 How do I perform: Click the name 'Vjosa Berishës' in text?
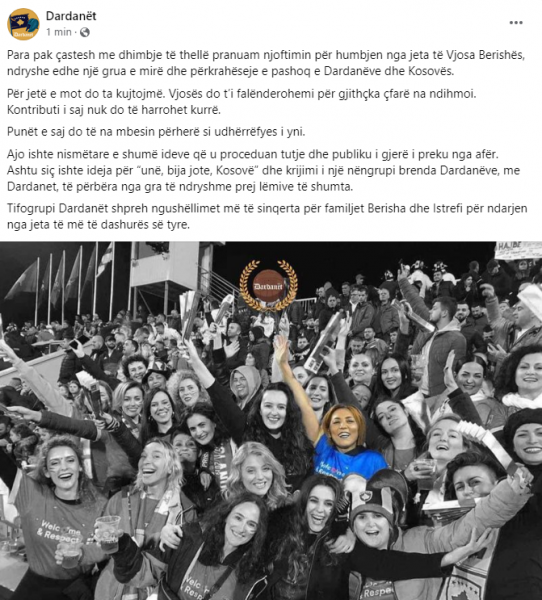click(x=485, y=55)
